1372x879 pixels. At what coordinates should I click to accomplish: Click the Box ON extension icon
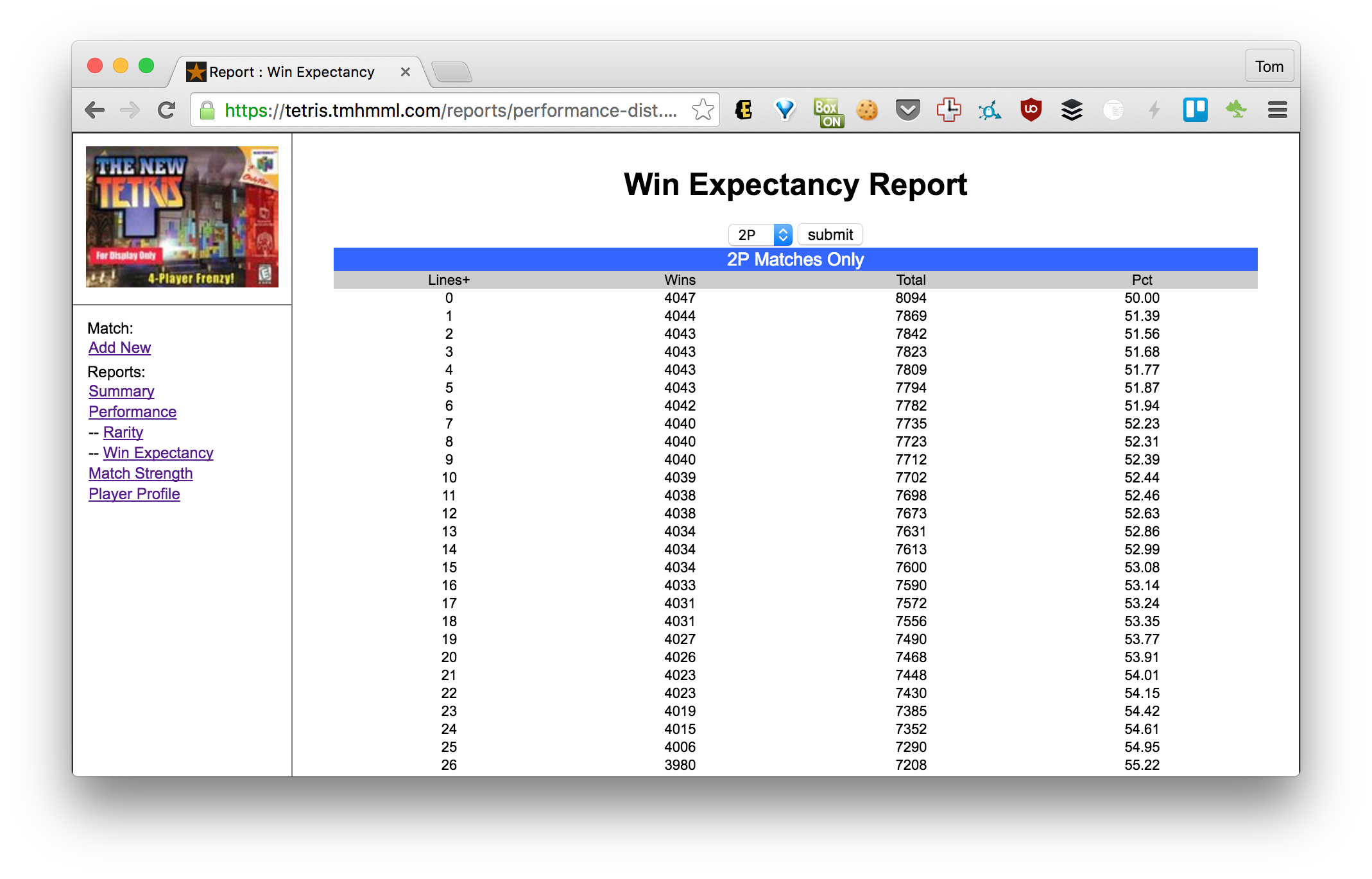827,112
